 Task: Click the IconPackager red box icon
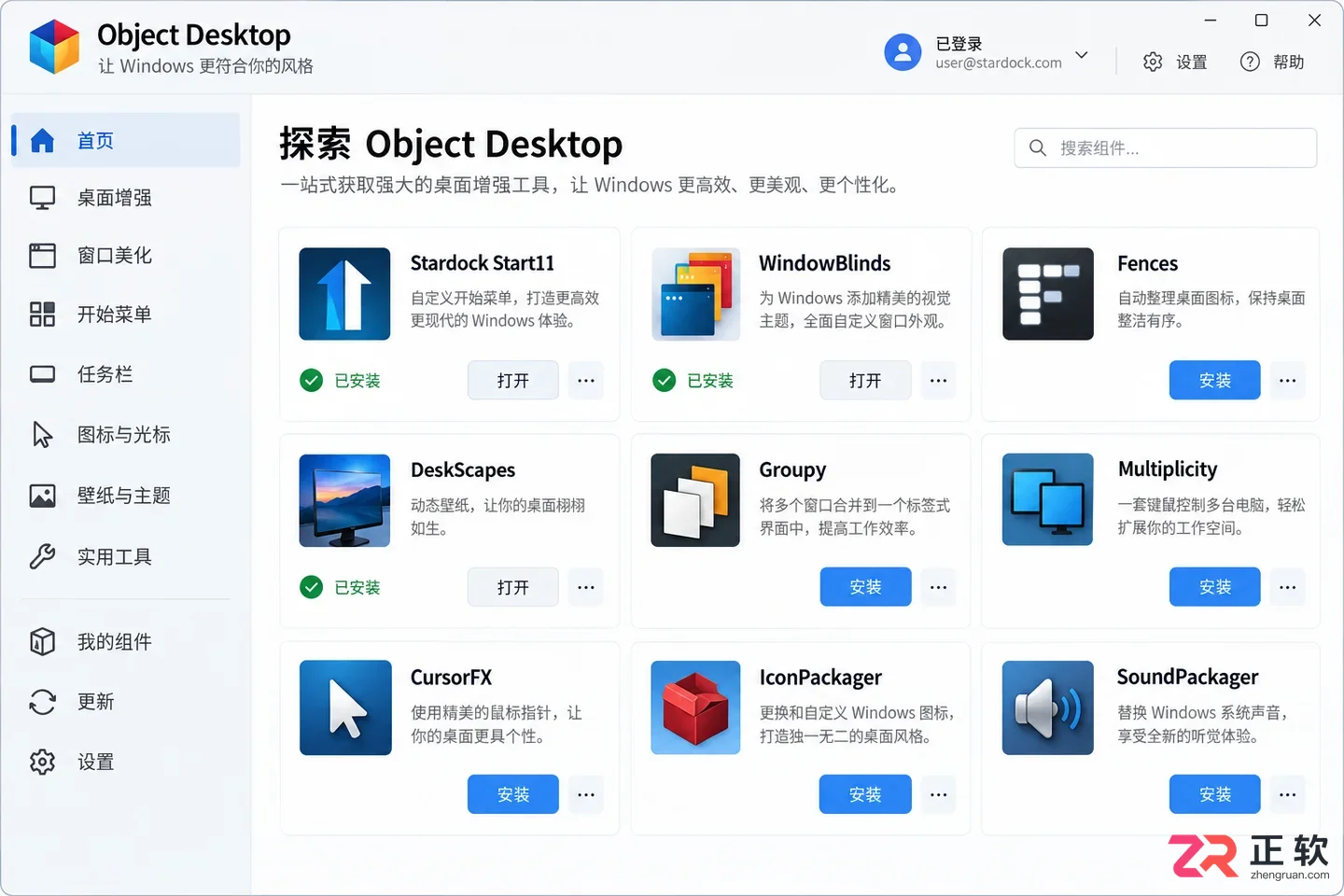point(695,707)
